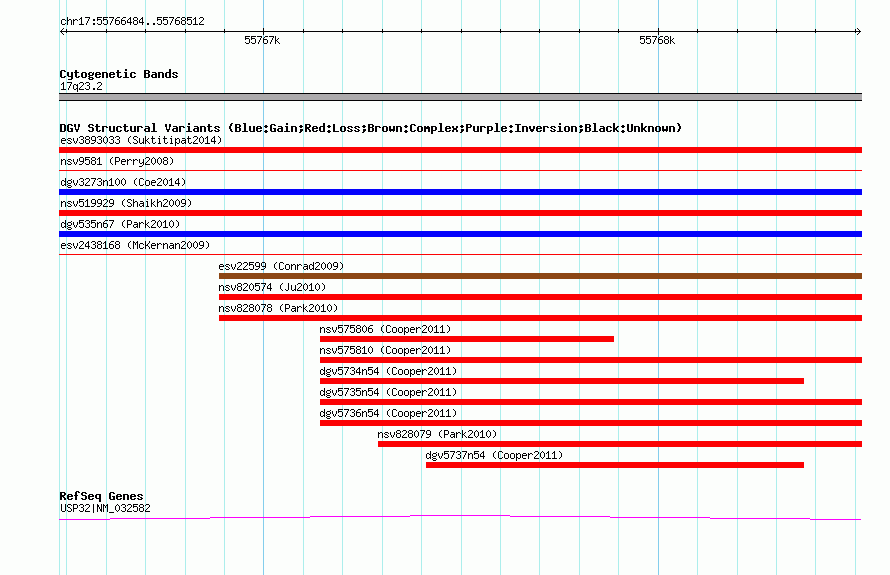Click the esv2438168 (McKernan2009) label
Screen dimensions: 890x575
point(135,245)
